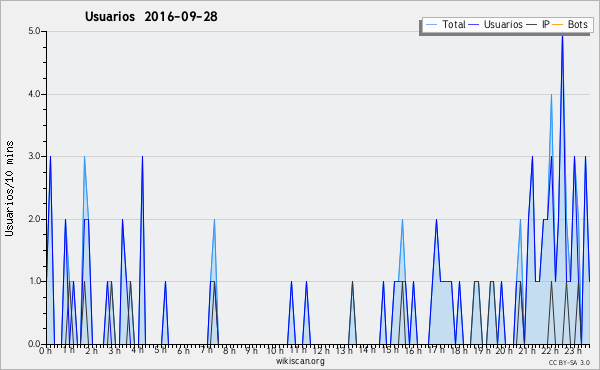The width and height of the screenshot is (600, 370).
Task: Click the 3.0 peak just after 4 h
Action: (142, 158)
